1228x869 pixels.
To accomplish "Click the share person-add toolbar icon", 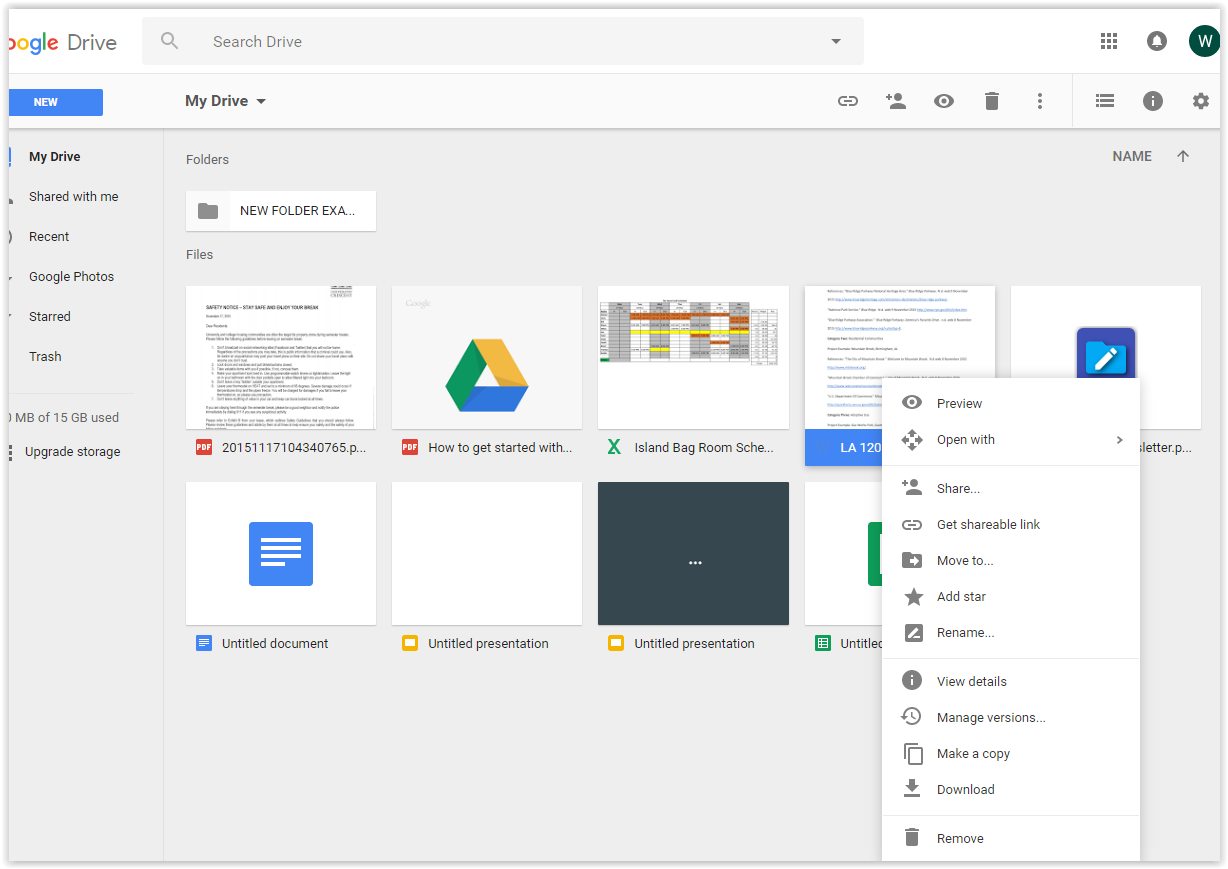I will (x=896, y=101).
